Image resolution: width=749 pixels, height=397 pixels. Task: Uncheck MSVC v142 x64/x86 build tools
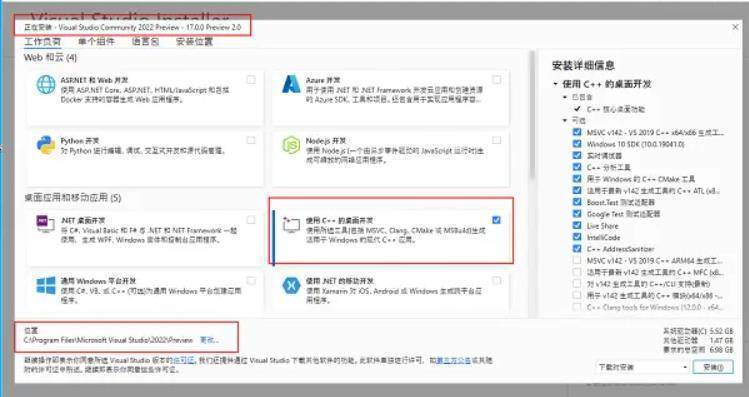(x=577, y=132)
